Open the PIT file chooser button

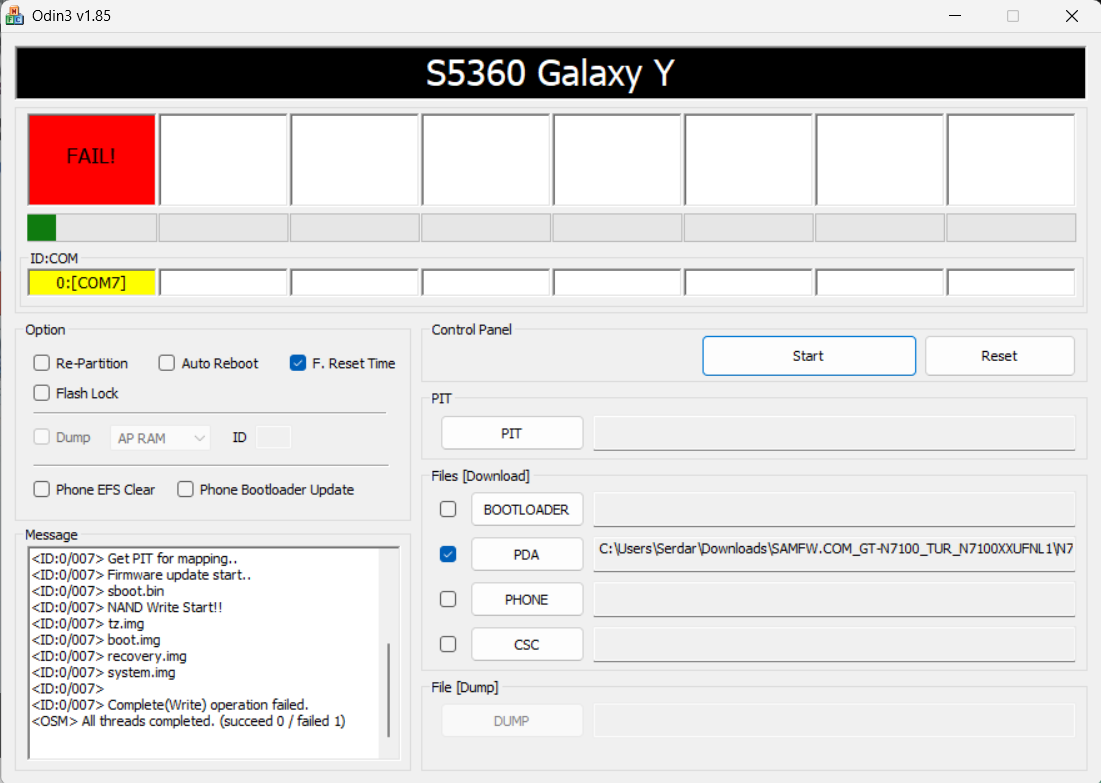pyautogui.click(x=512, y=433)
